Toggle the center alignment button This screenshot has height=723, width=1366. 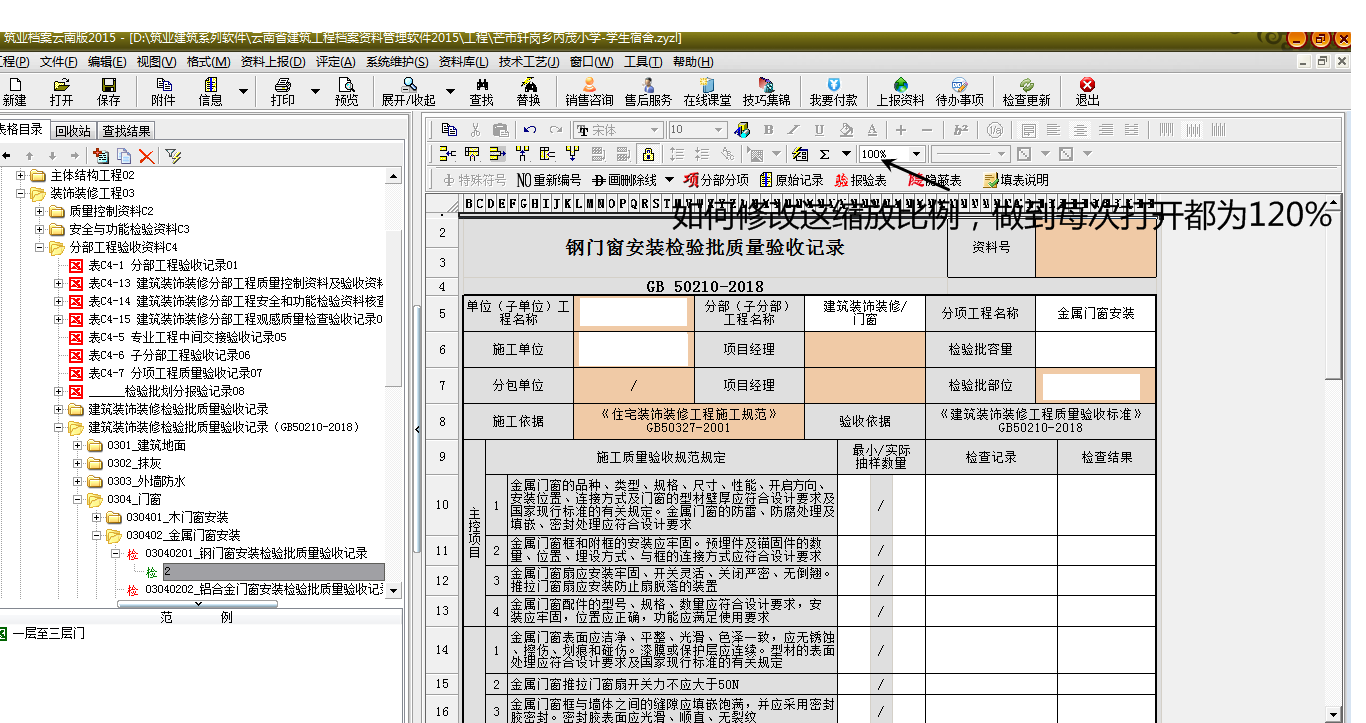[x=1080, y=130]
